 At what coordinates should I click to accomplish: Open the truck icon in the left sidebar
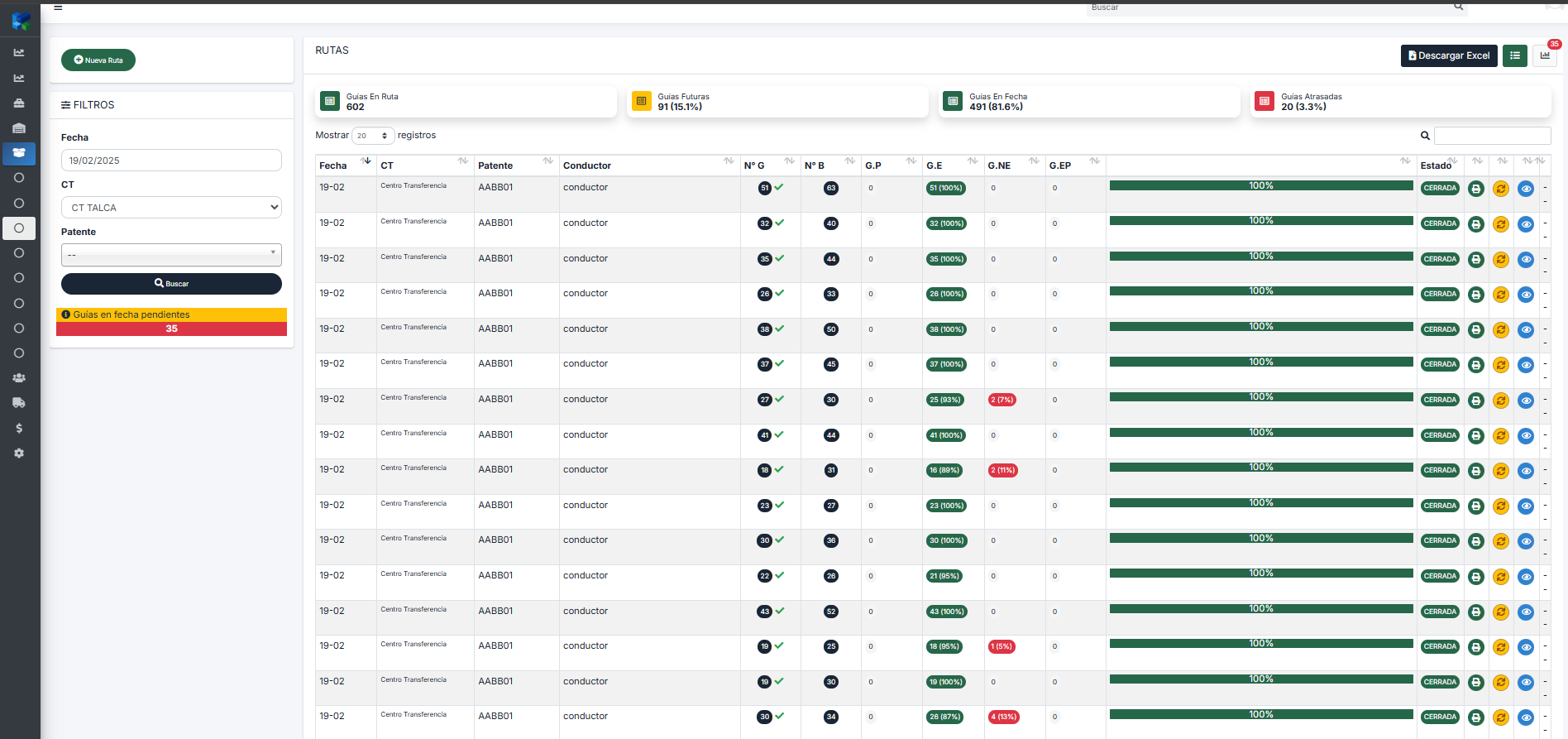click(x=19, y=403)
